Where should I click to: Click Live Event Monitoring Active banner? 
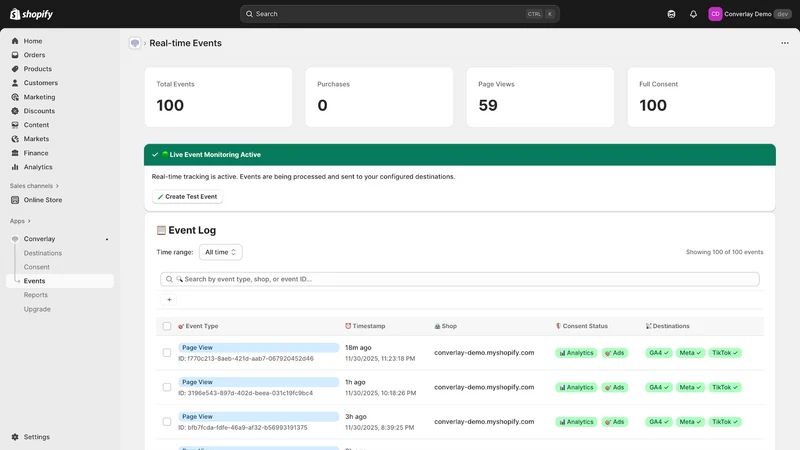click(x=460, y=155)
